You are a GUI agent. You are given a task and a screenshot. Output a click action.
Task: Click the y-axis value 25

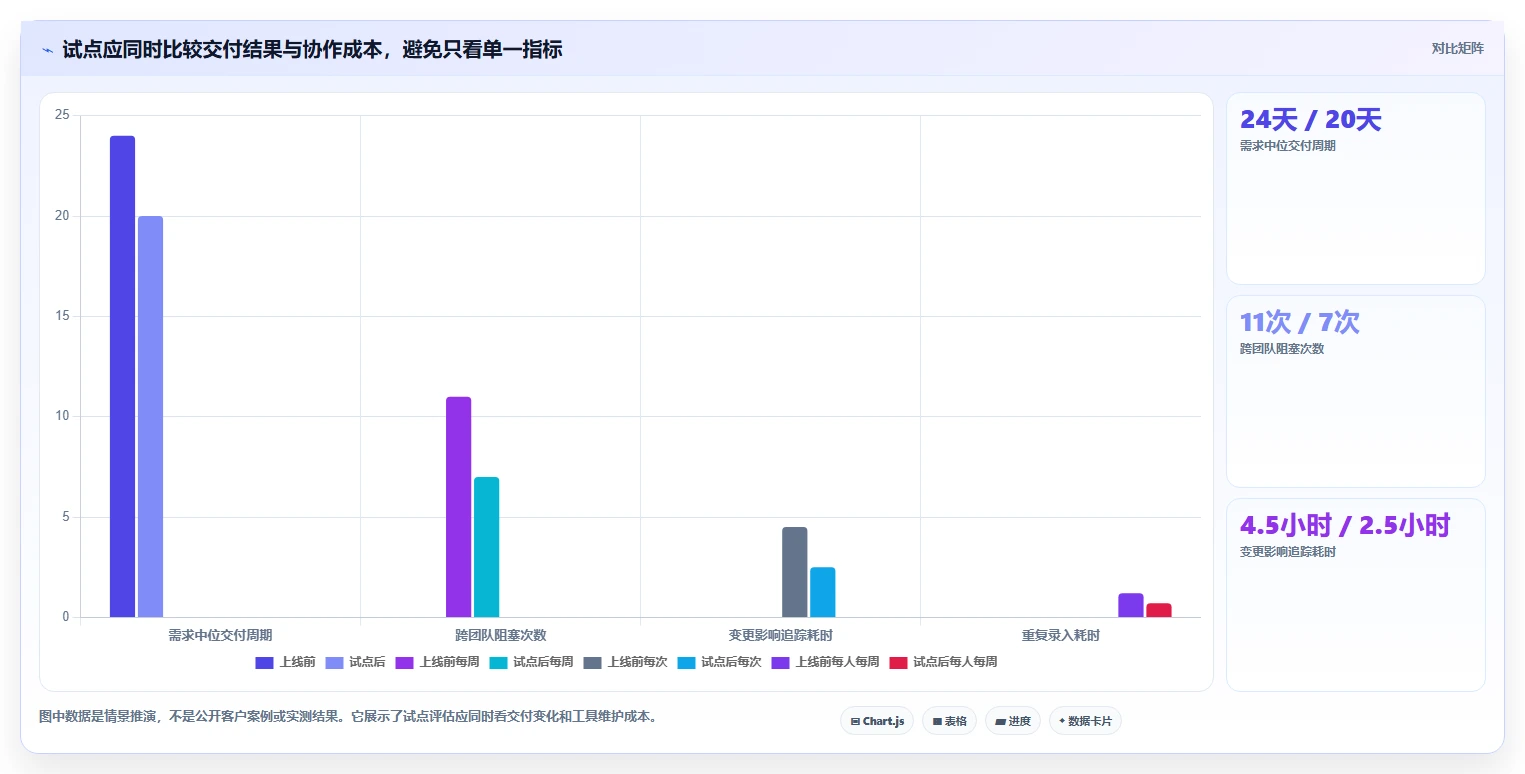62,115
